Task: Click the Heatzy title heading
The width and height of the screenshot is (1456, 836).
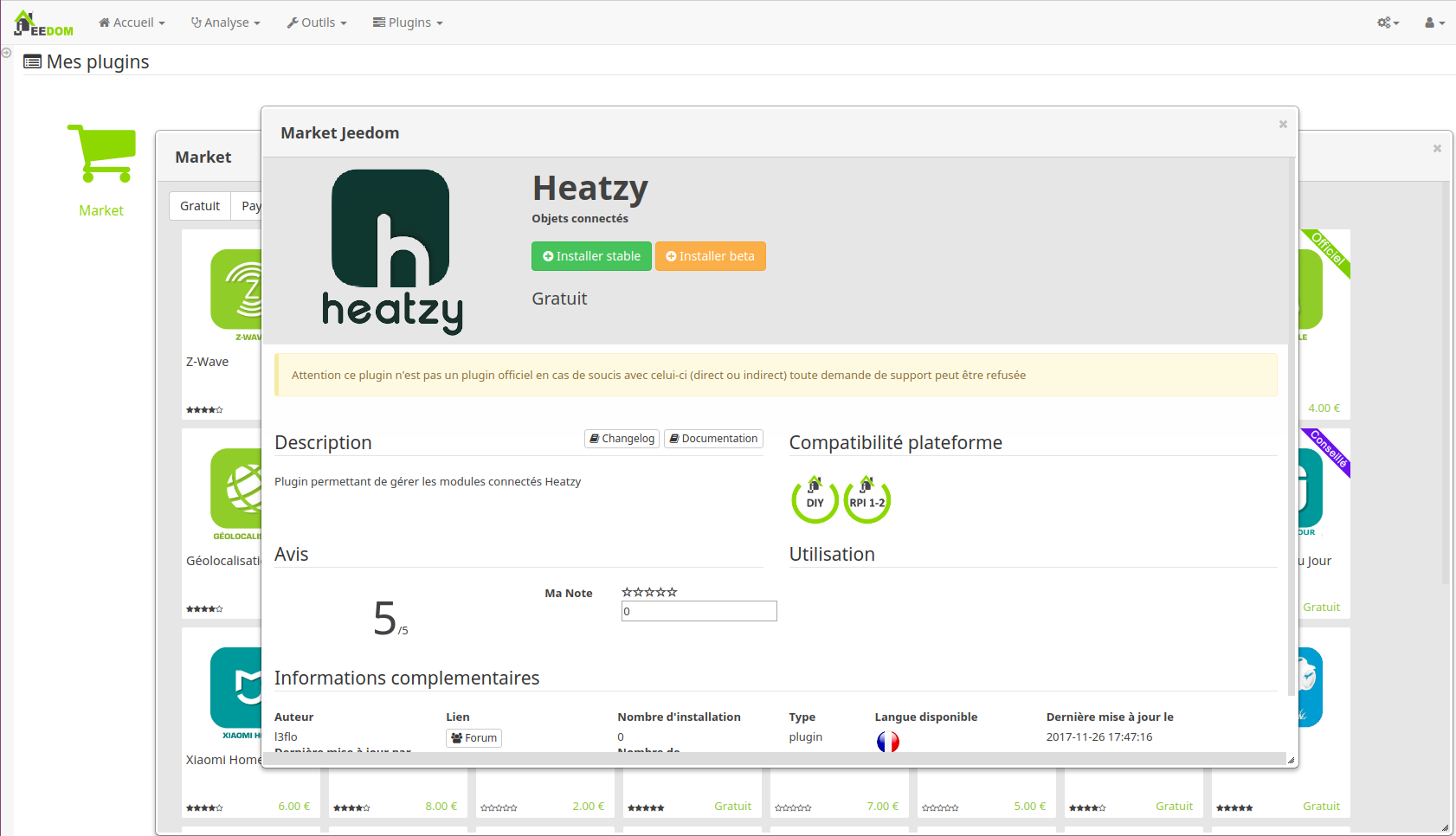Action: pyautogui.click(x=590, y=189)
